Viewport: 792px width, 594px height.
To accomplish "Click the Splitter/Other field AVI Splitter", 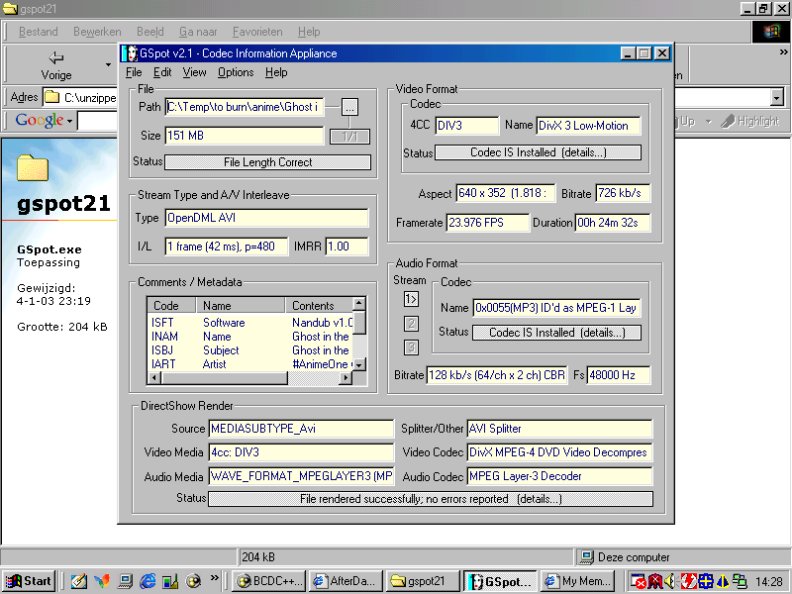I will point(560,428).
